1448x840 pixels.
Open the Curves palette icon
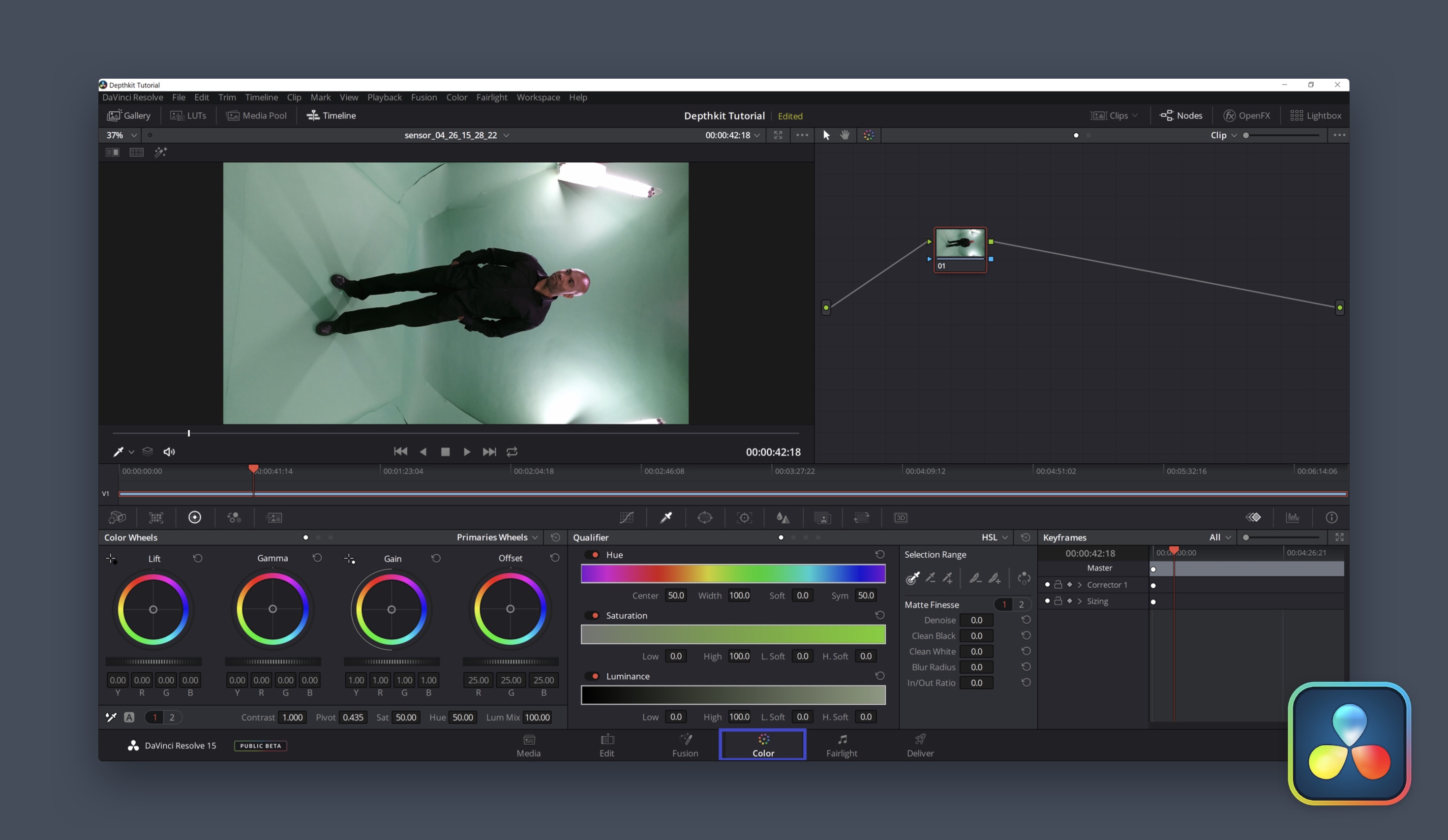pos(626,518)
